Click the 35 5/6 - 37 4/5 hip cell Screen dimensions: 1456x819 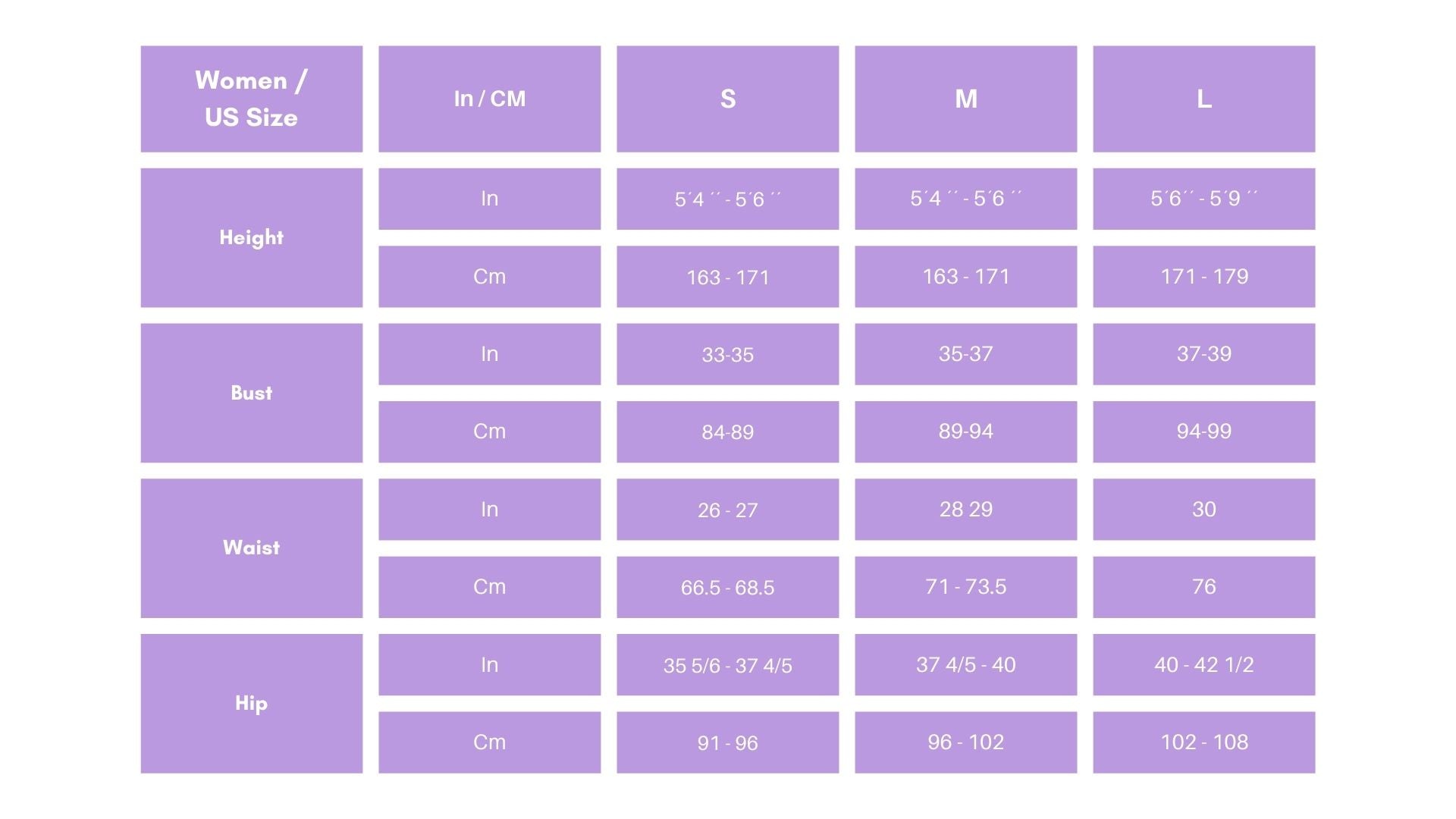pyautogui.click(x=727, y=665)
